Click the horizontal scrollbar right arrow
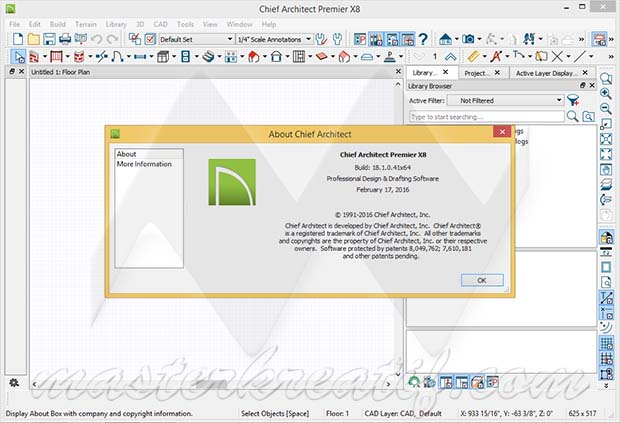The width and height of the screenshot is (620, 423). [x=388, y=384]
